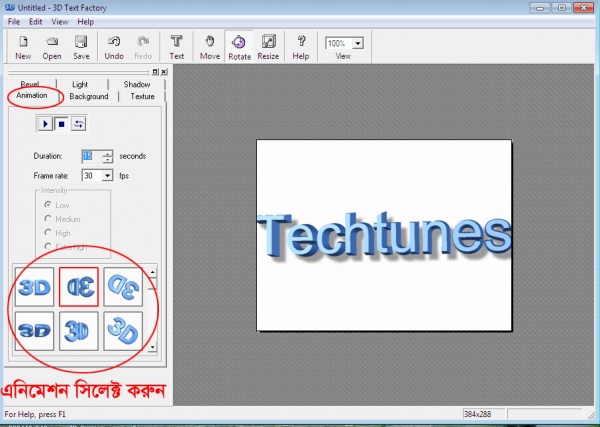
Task: Click the Save toolbar icon
Action: 81,47
